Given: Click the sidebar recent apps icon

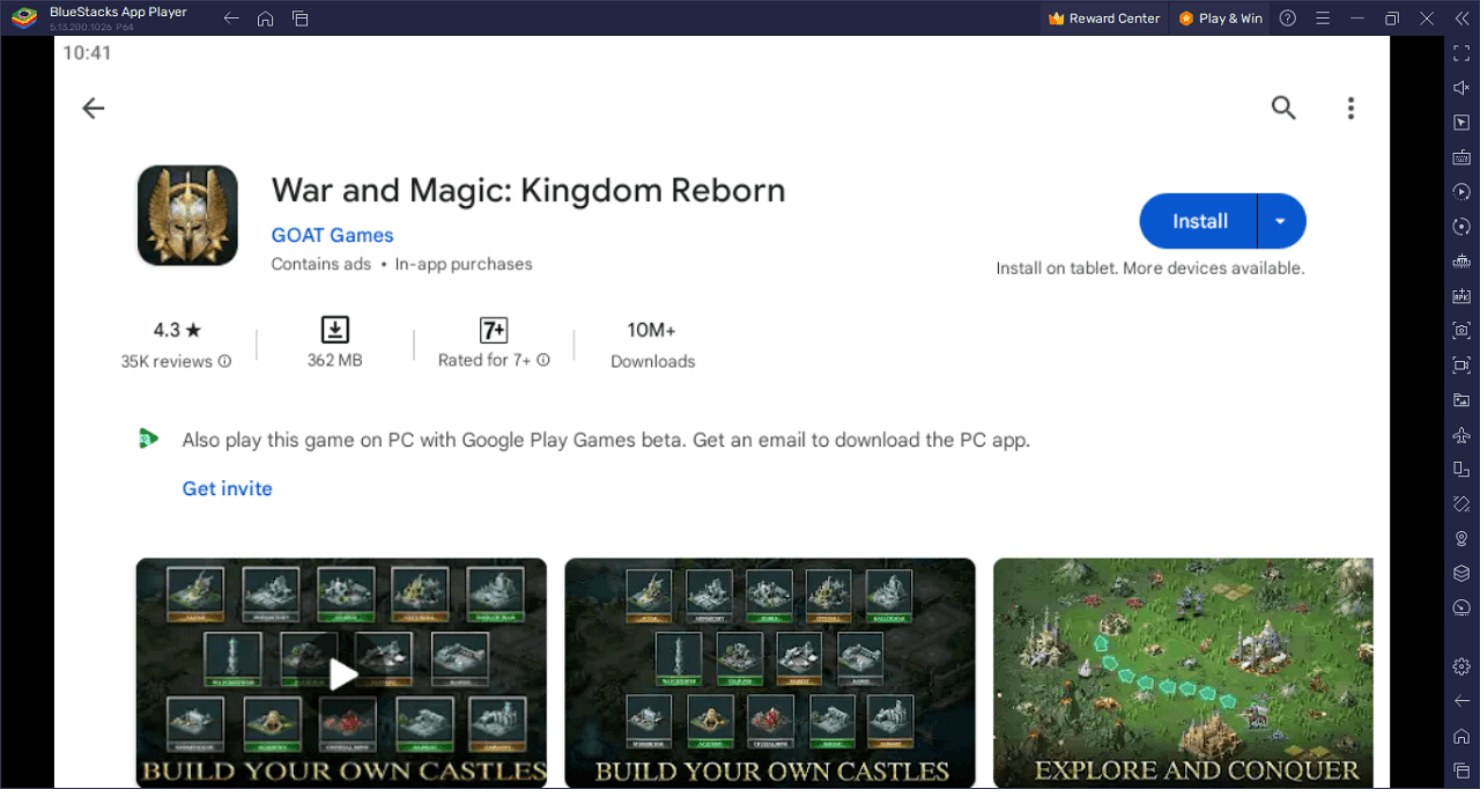Looking at the screenshot, I should point(1461,770).
